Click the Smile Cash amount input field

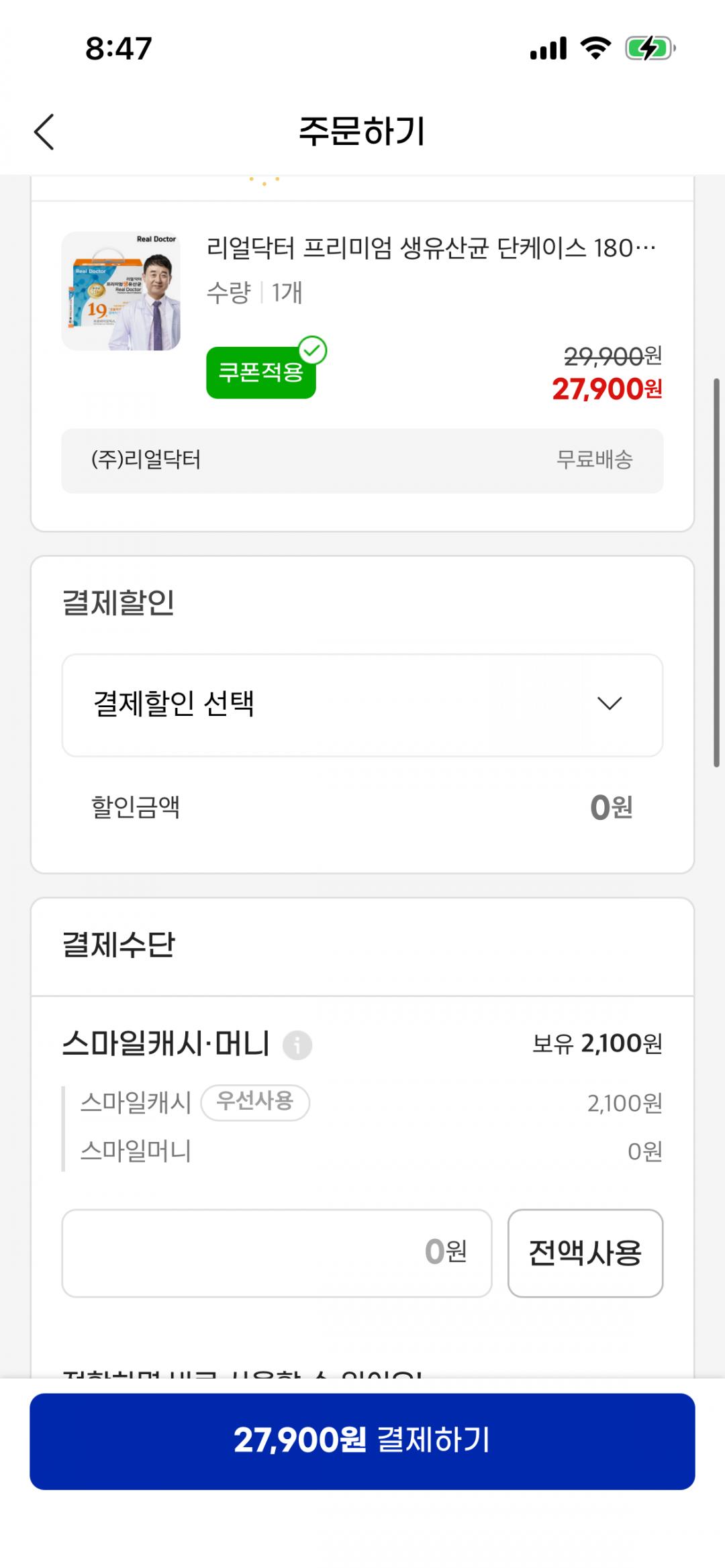pyautogui.click(x=277, y=1253)
